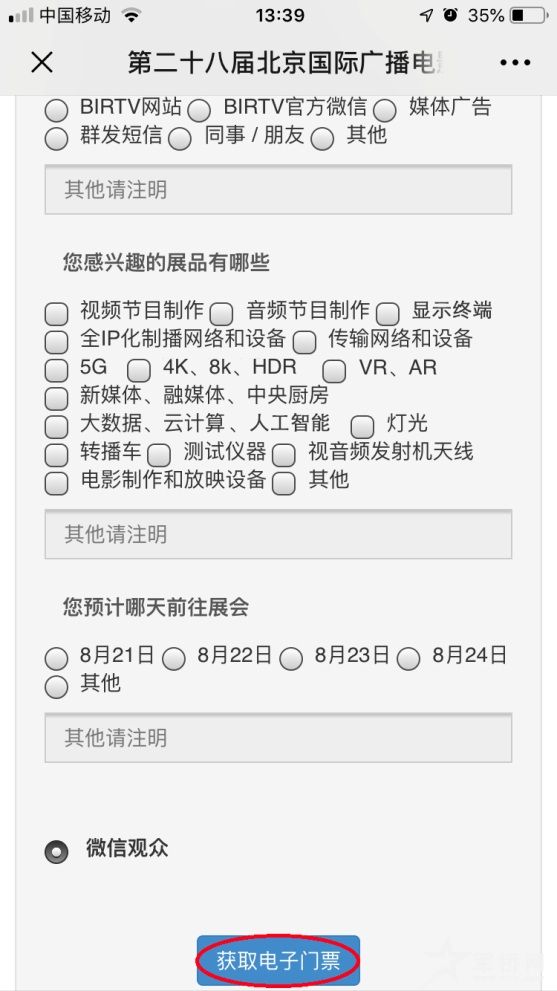Tap the alarm clock status icon
Image resolution: width=557 pixels, height=991 pixels.
(450, 15)
